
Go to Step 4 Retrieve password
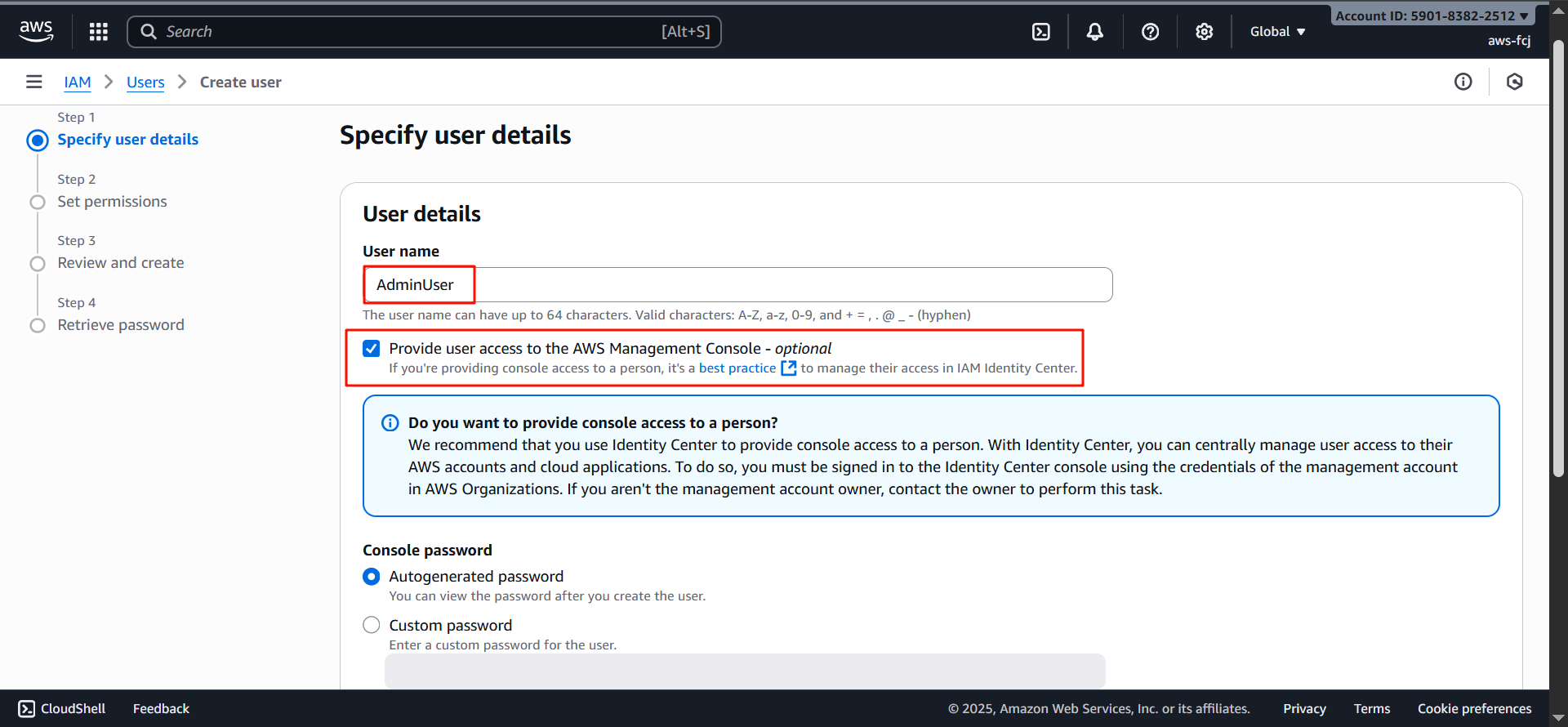[x=121, y=325]
